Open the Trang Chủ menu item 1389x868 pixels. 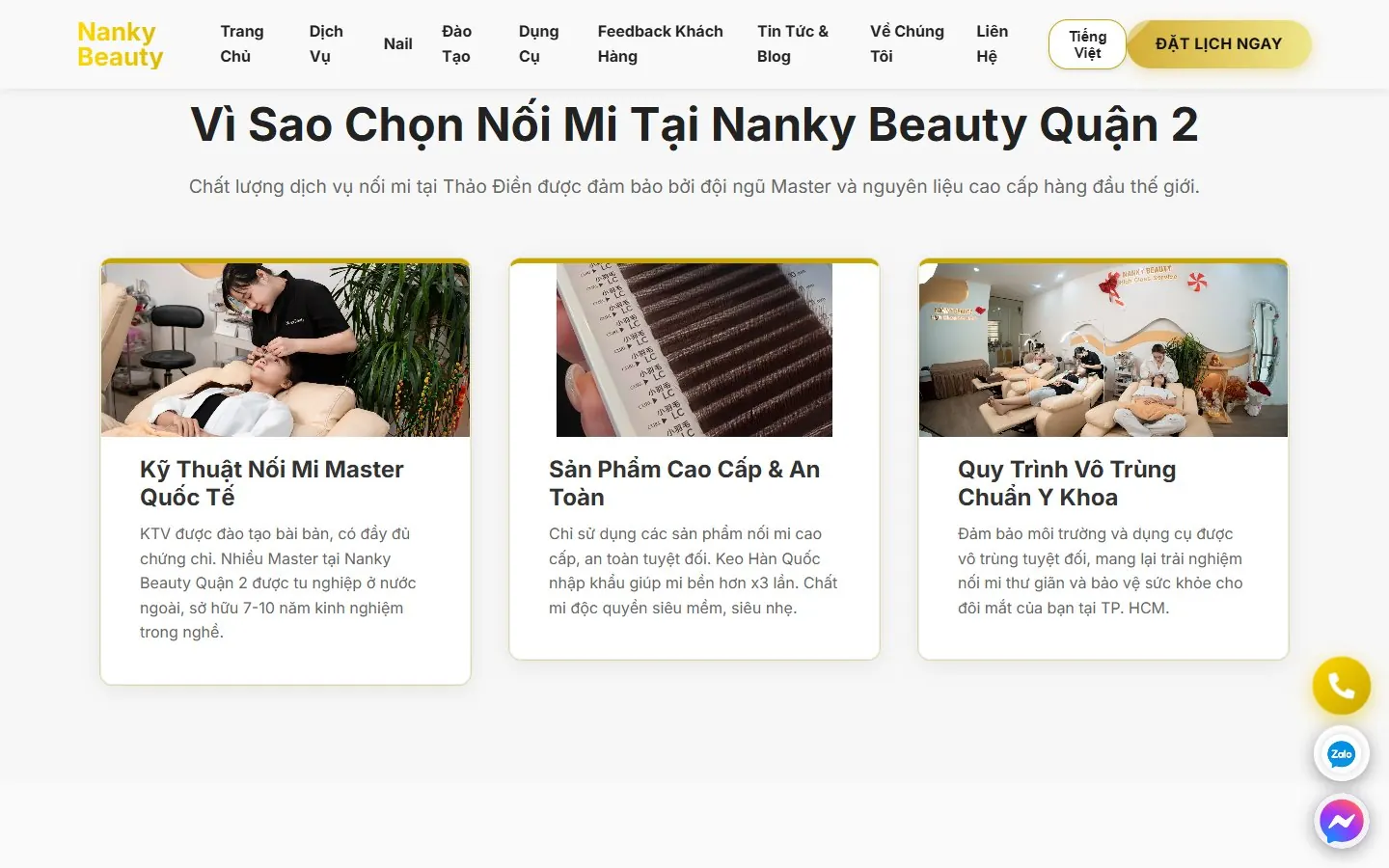pyautogui.click(x=241, y=44)
